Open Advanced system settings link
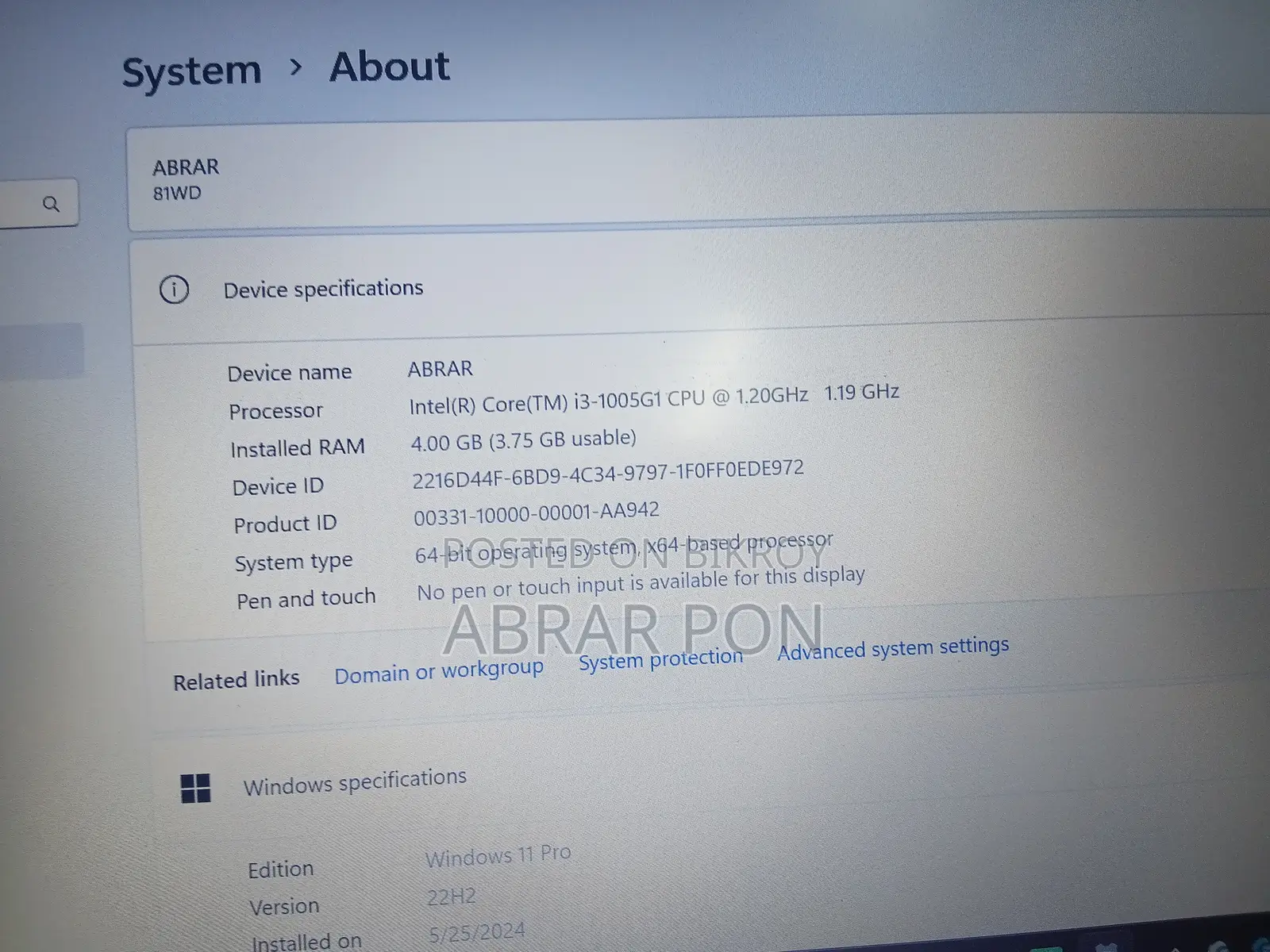 coord(893,648)
